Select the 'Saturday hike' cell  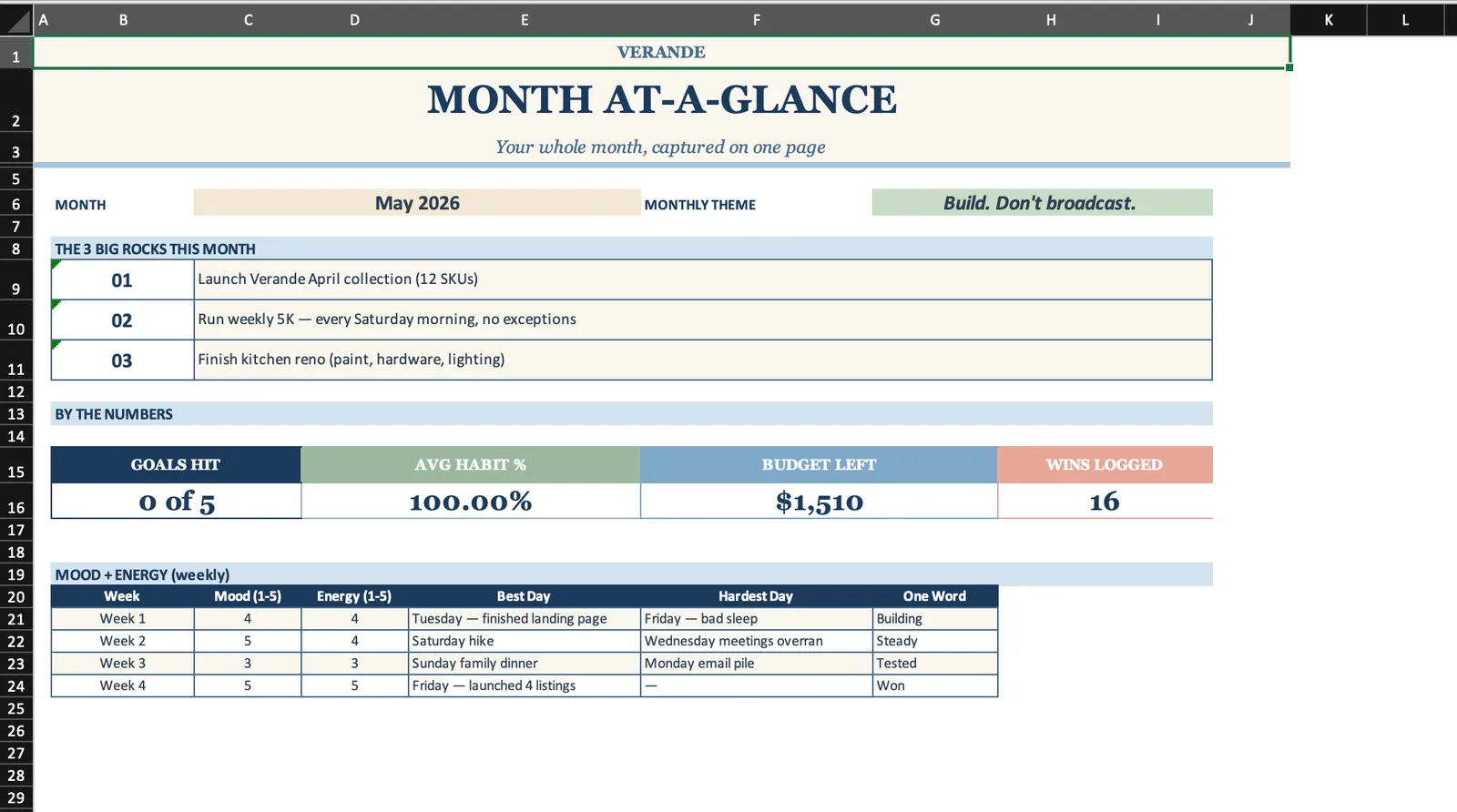pyautogui.click(x=525, y=641)
